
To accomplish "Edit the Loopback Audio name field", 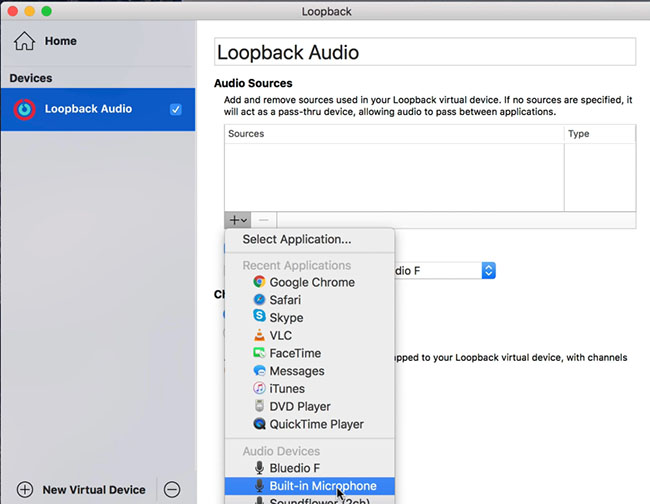I will click(425, 52).
